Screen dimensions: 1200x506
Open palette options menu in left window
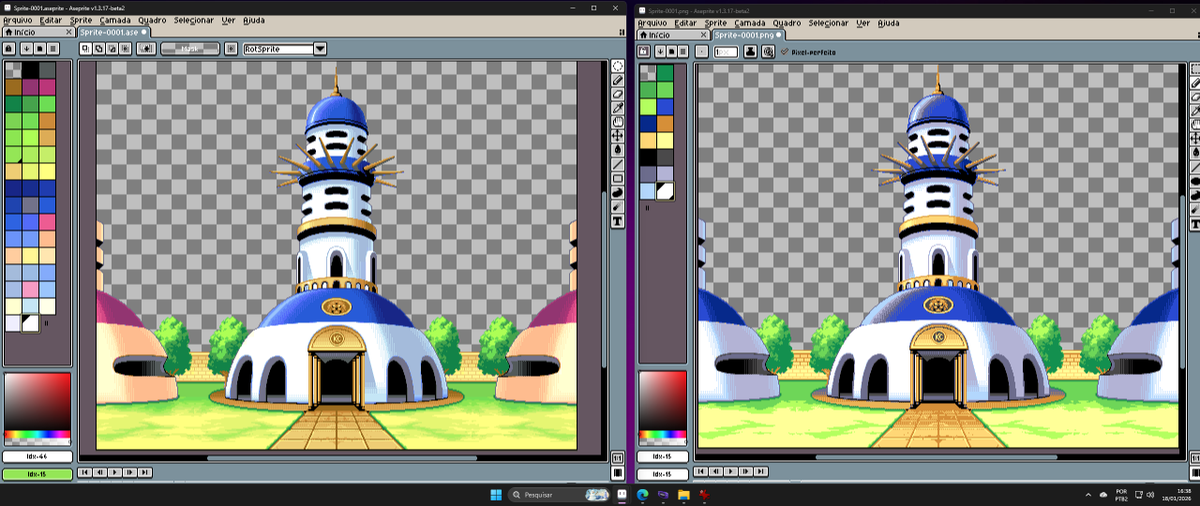tap(53, 48)
